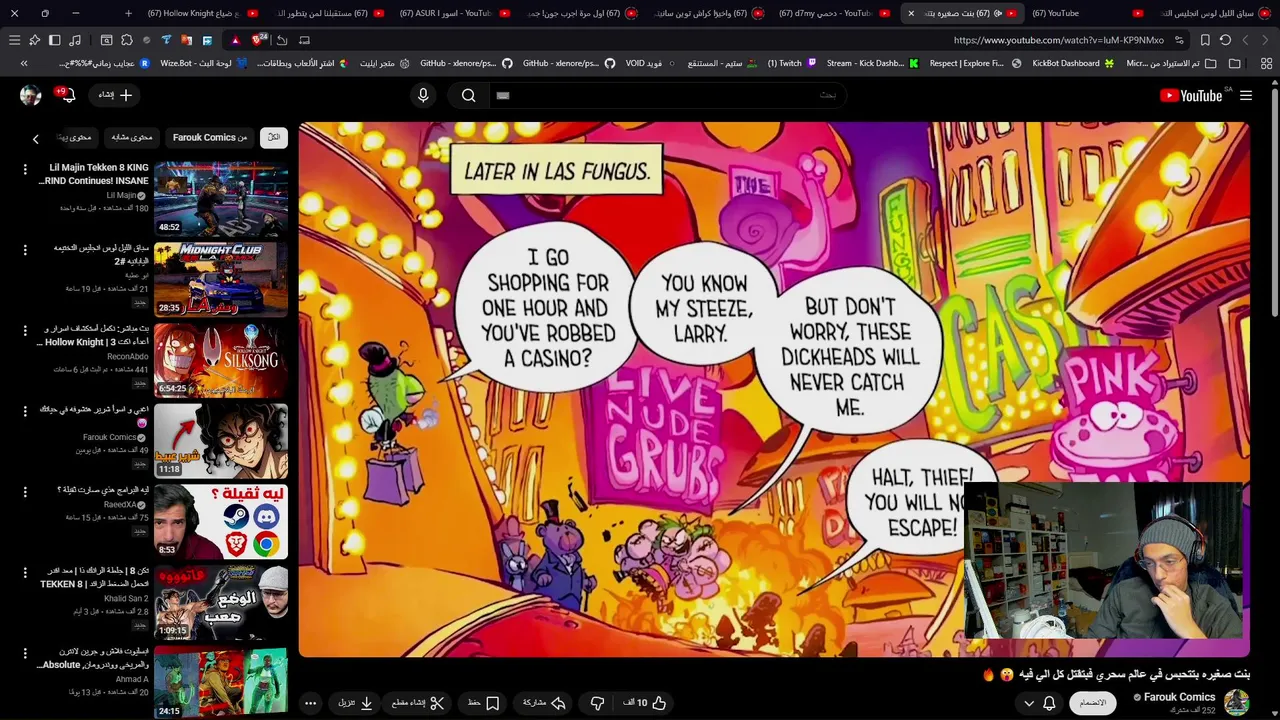1280x720 pixels.
Task: Open site settings icon beside the URL
Action: (x=1180, y=40)
